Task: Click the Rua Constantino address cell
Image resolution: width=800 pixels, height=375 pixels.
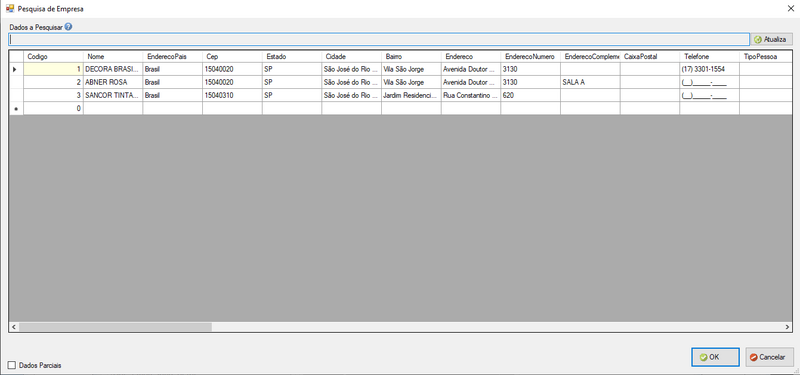Action: 471,95
